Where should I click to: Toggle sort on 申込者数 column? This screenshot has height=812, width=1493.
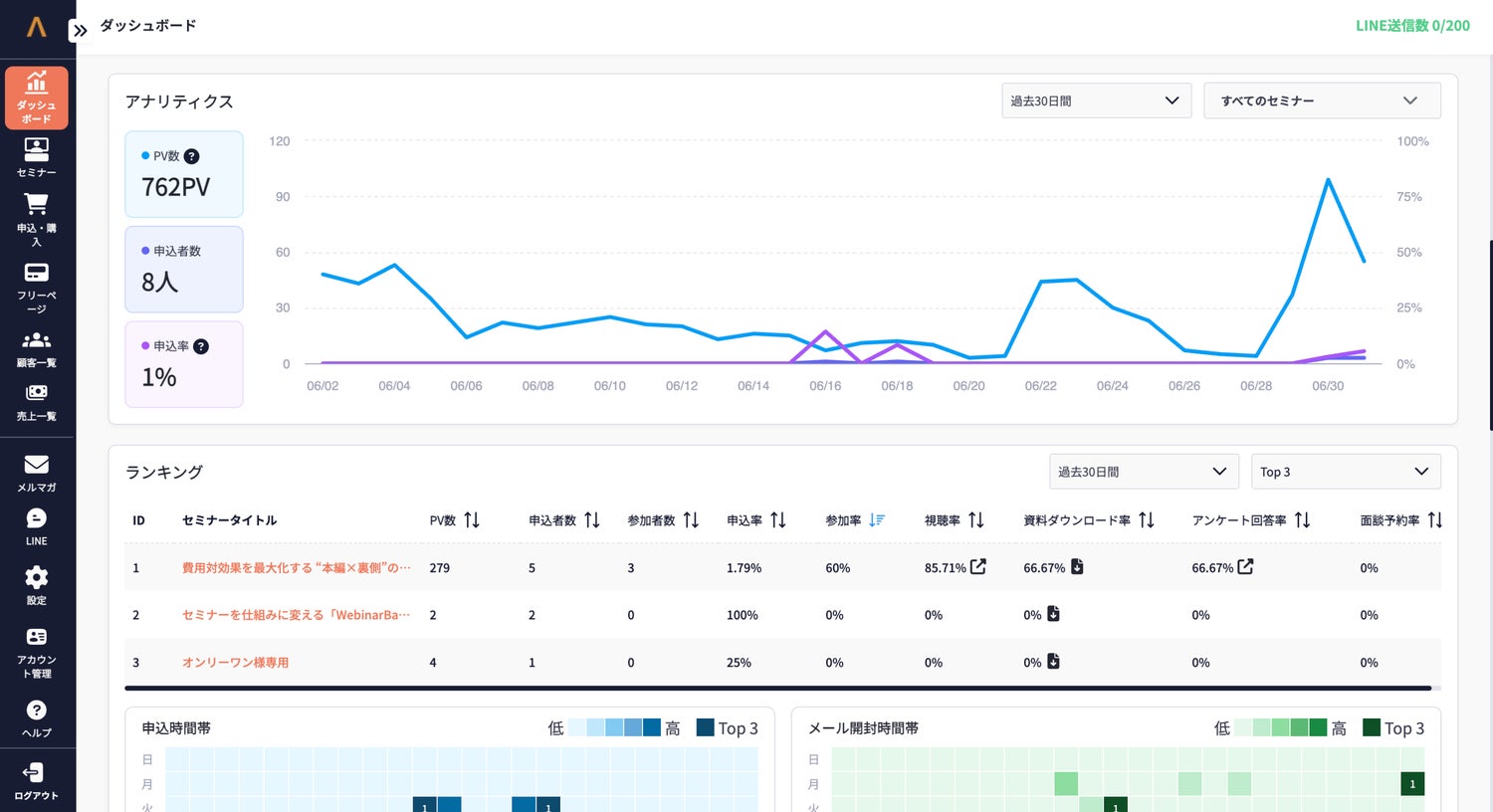pyautogui.click(x=592, y=519)
